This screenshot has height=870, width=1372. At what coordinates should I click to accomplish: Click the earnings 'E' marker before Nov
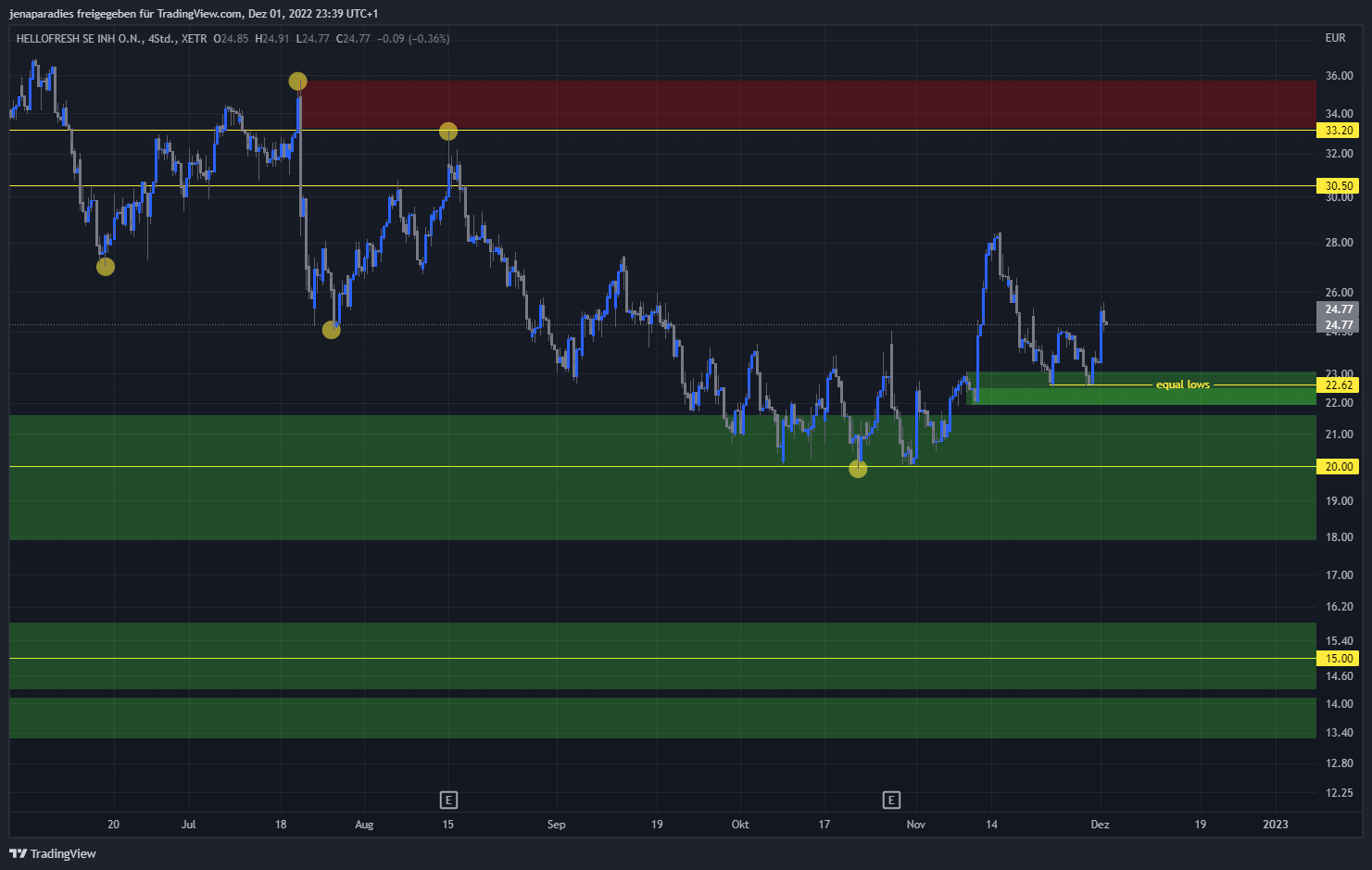tap(891, 800)
